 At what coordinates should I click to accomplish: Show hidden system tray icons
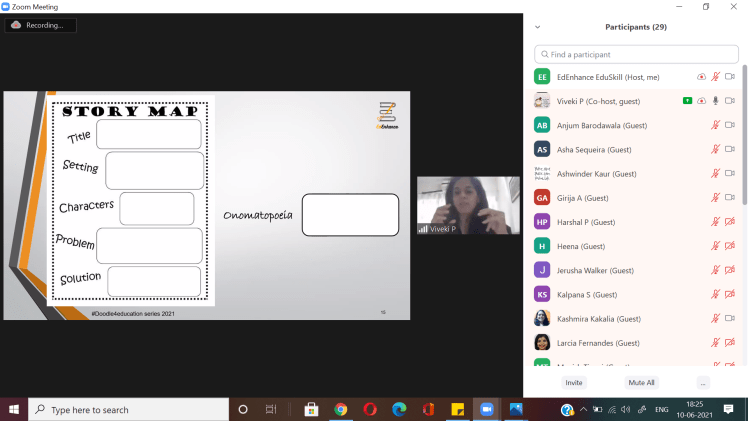(583, 409)
